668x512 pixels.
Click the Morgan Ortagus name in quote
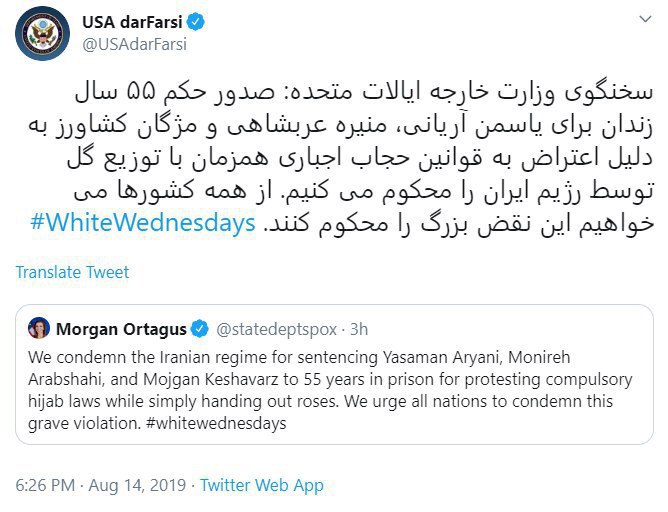pyautogui.click(x=121, y=329)
